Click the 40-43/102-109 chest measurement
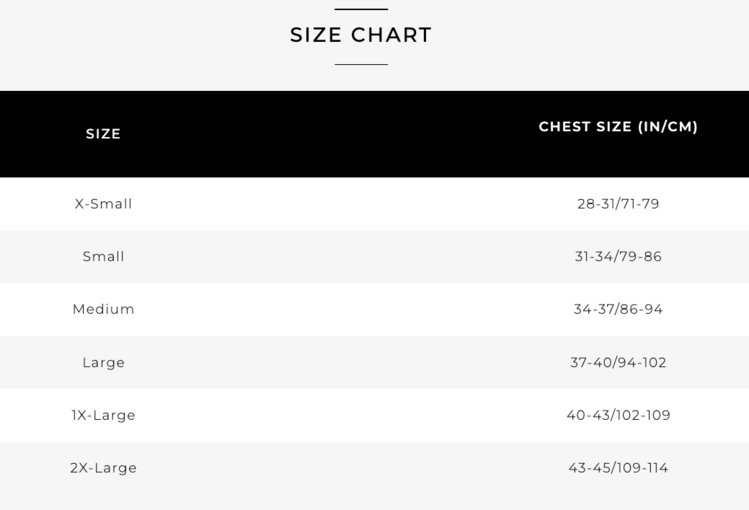 pos(618,416)
